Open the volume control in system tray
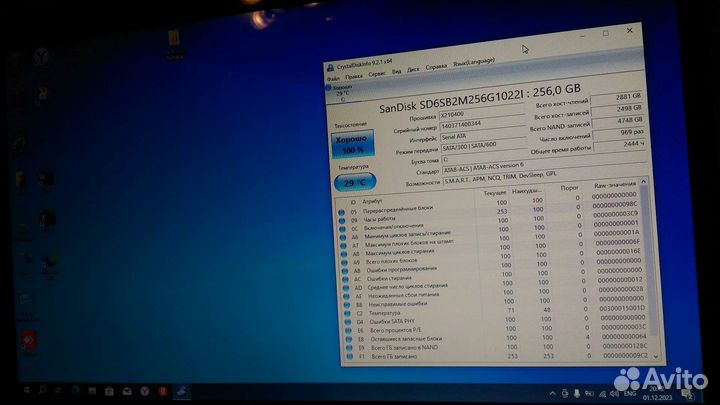This screenshot has width=720, height=405. point(614,394)
